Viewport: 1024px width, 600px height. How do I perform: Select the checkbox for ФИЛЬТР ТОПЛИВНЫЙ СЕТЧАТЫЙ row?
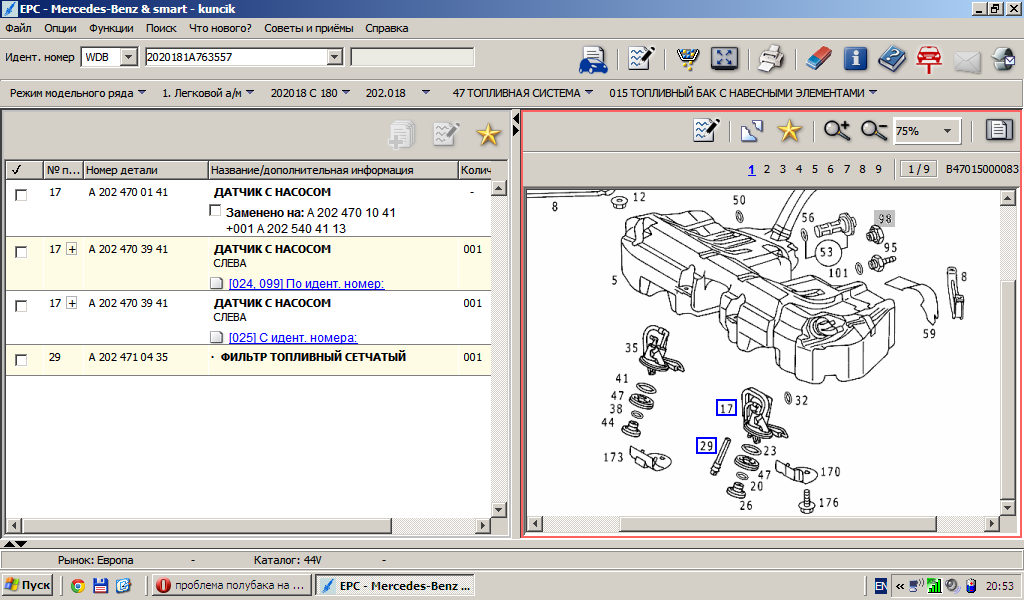tap(21, 361)
